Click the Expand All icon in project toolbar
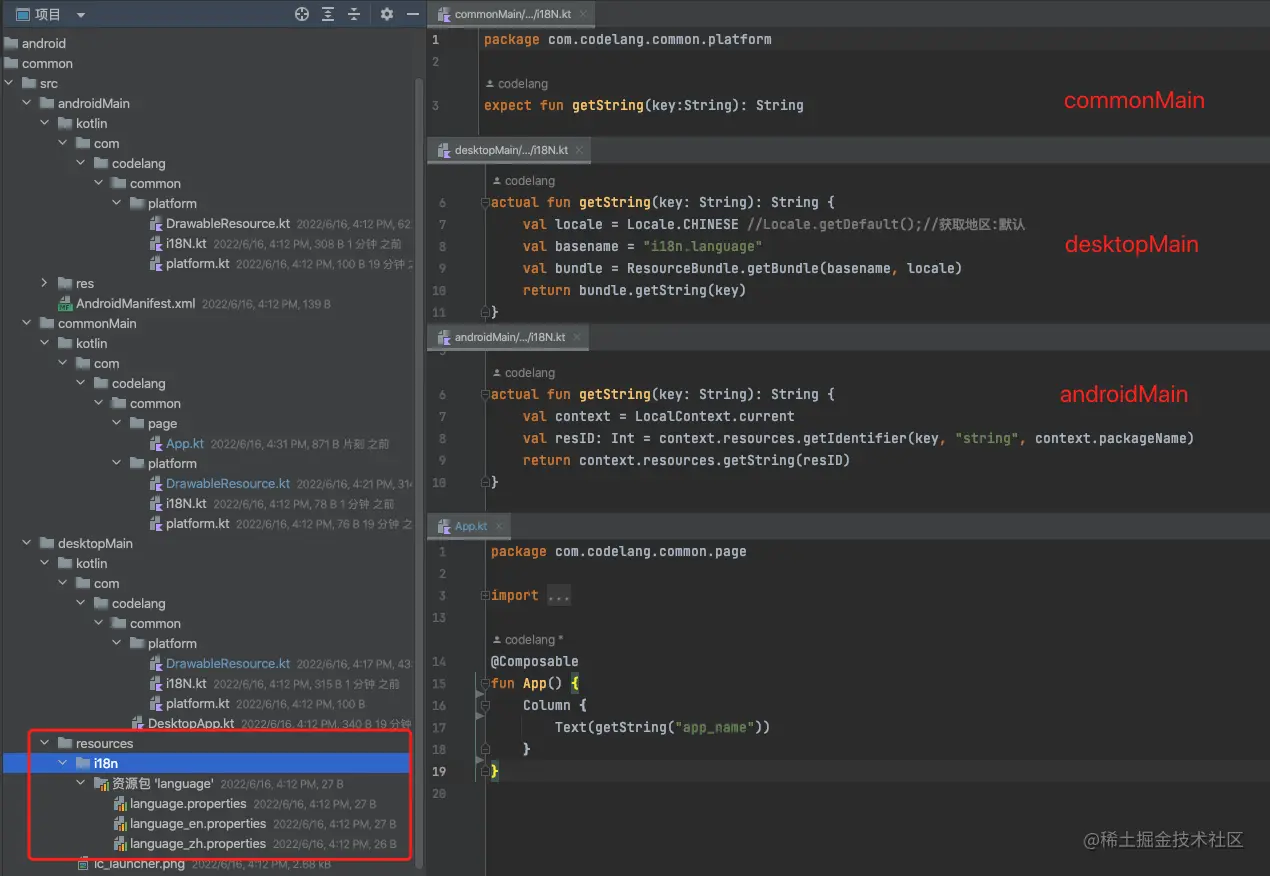 [x=328, y=14]
